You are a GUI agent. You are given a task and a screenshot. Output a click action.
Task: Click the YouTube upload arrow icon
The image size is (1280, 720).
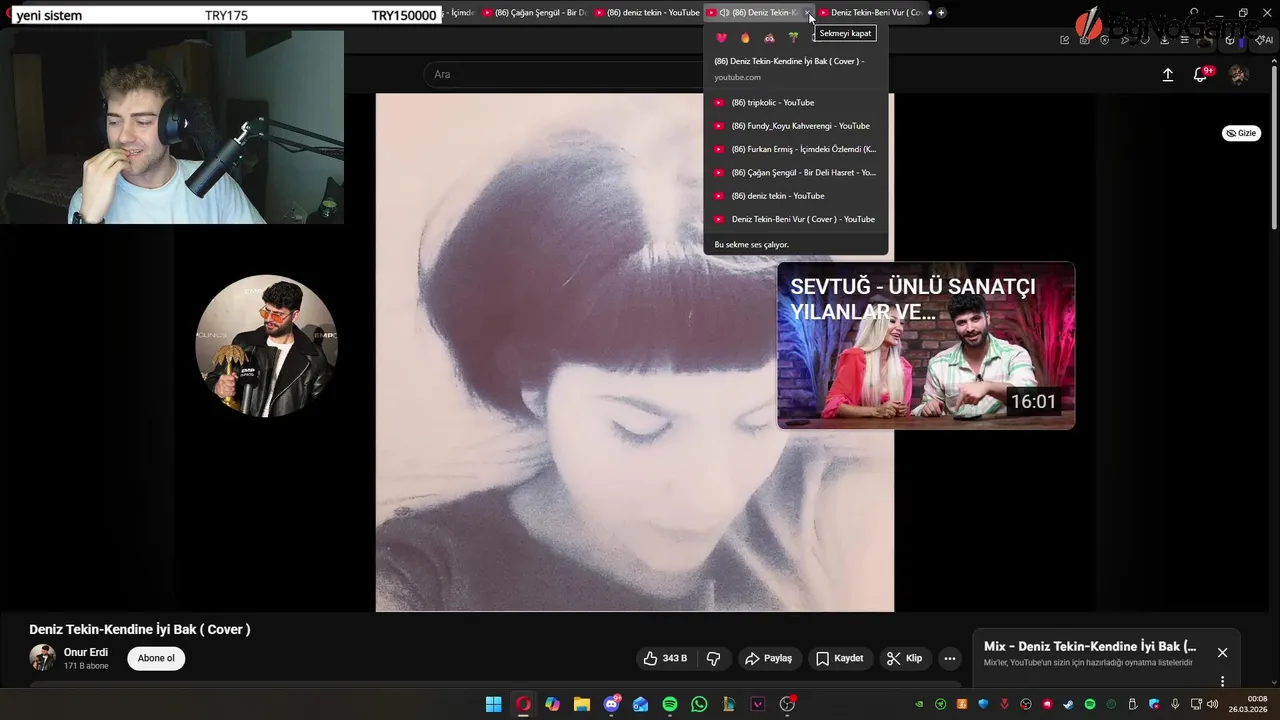click(1167, 75)
